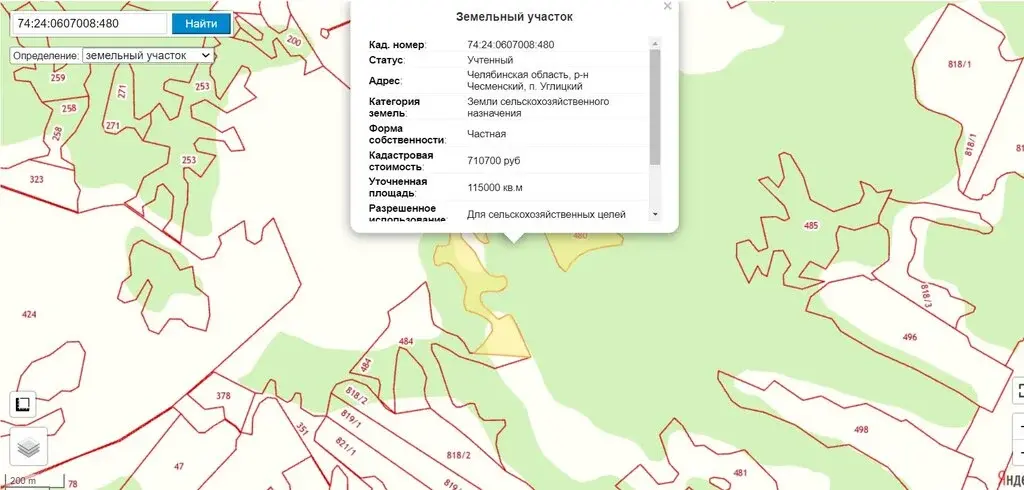Click the Определение label text
This screenshot has width=1024, height=490.
45,56
